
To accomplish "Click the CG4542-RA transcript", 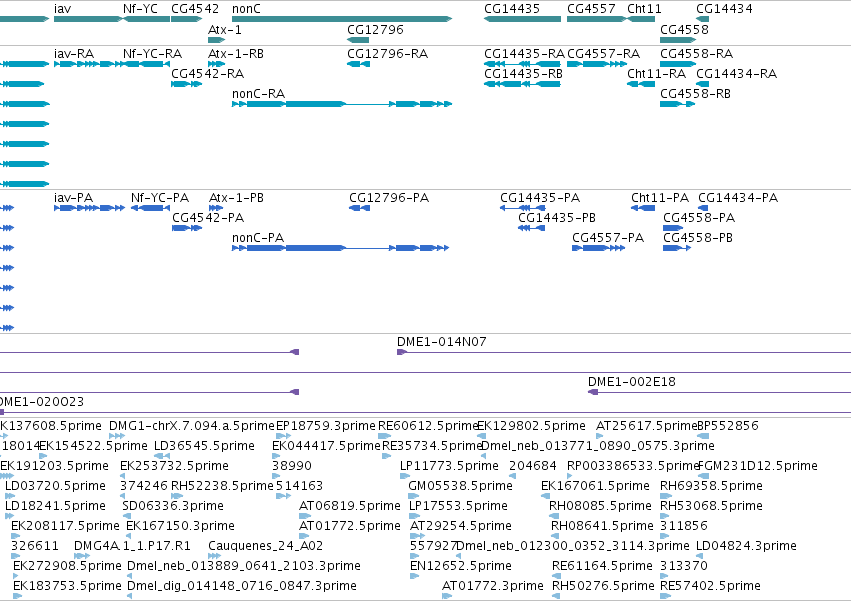I will [187, 84].
